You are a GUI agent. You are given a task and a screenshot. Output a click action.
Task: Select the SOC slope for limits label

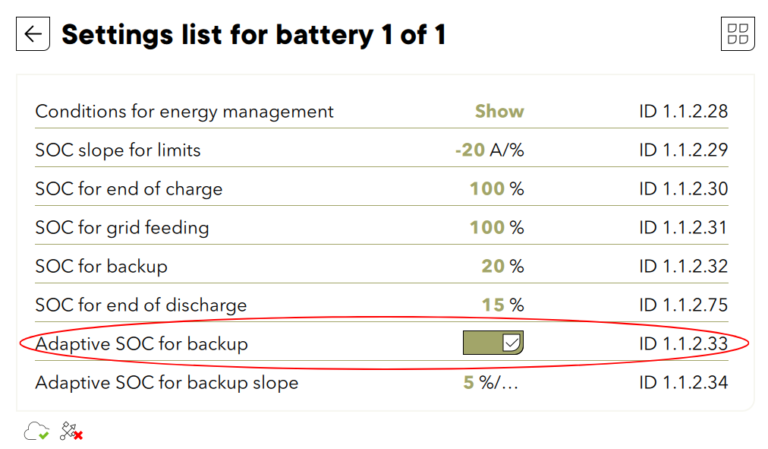tap(118, 150)
